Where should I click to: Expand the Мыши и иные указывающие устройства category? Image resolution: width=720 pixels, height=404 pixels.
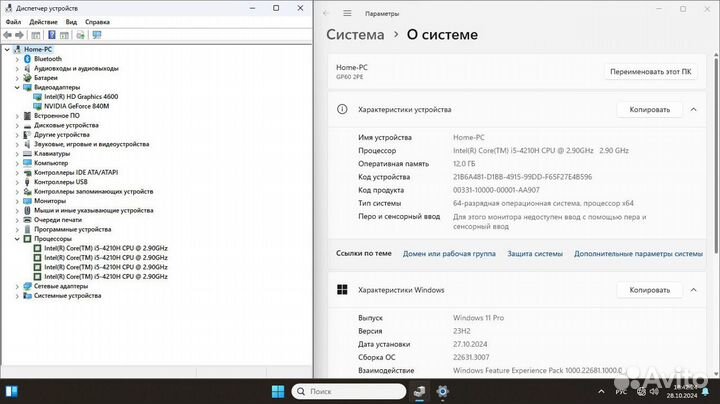pos(17,210)
